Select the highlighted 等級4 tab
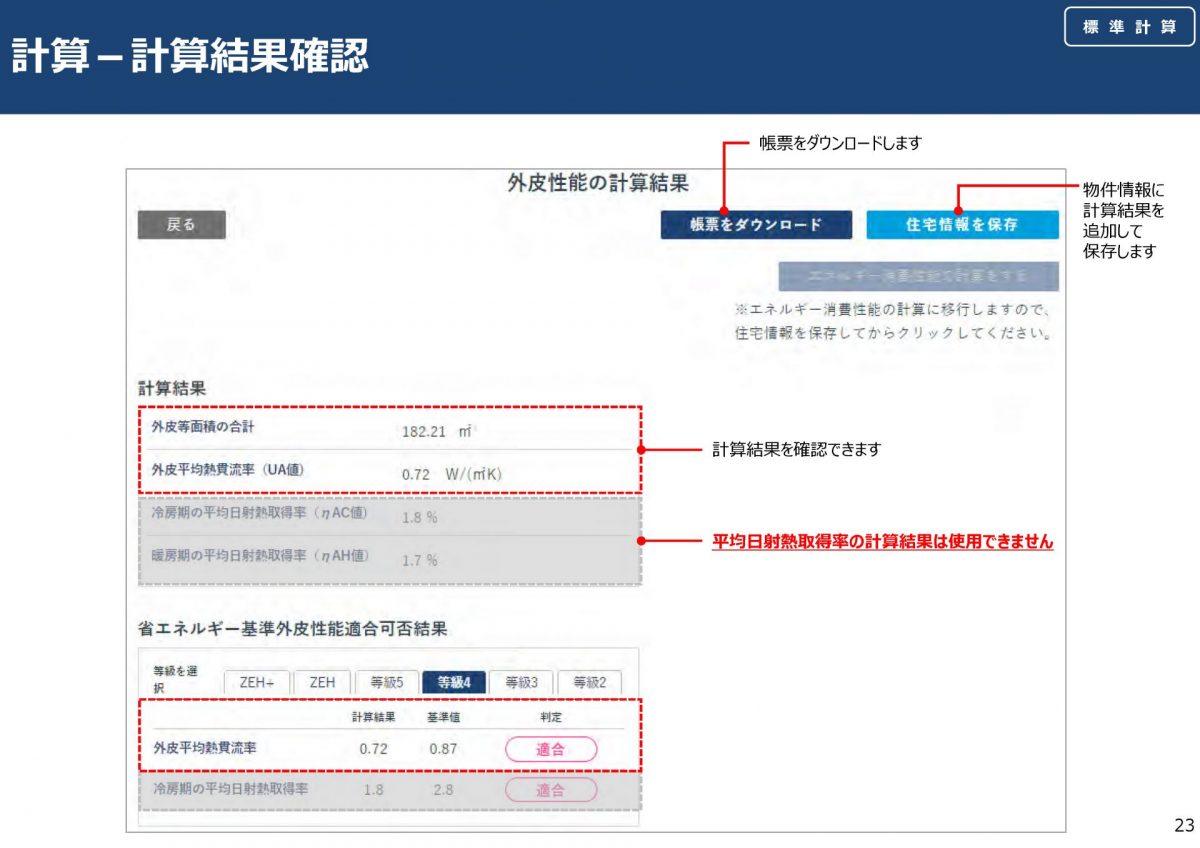1200x848 pixels. pos(454,683)
